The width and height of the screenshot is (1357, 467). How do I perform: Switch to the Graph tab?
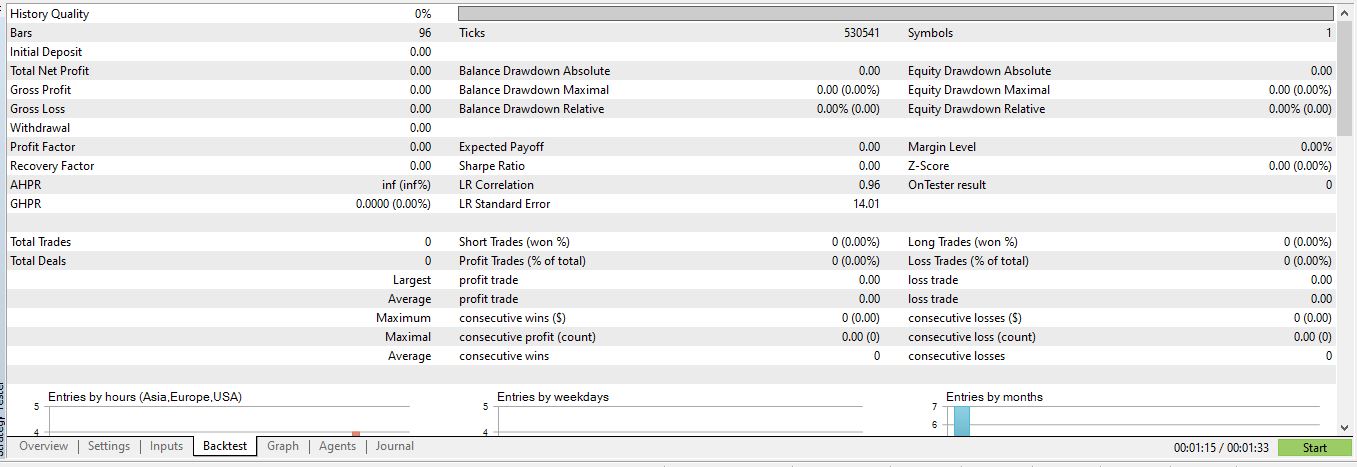click(283, 446)
